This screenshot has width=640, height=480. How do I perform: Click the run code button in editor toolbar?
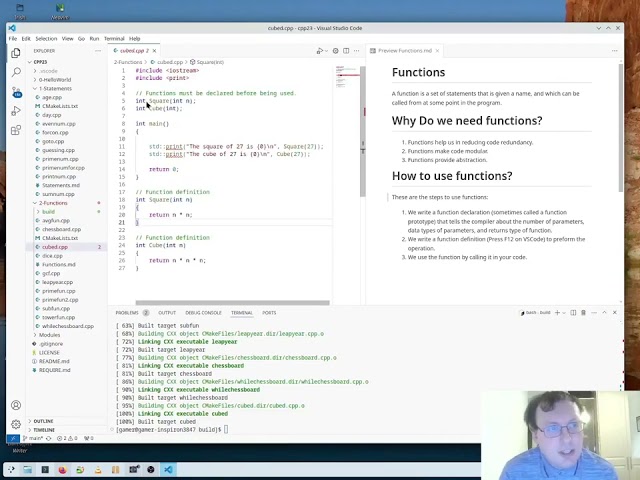point(320,51)
